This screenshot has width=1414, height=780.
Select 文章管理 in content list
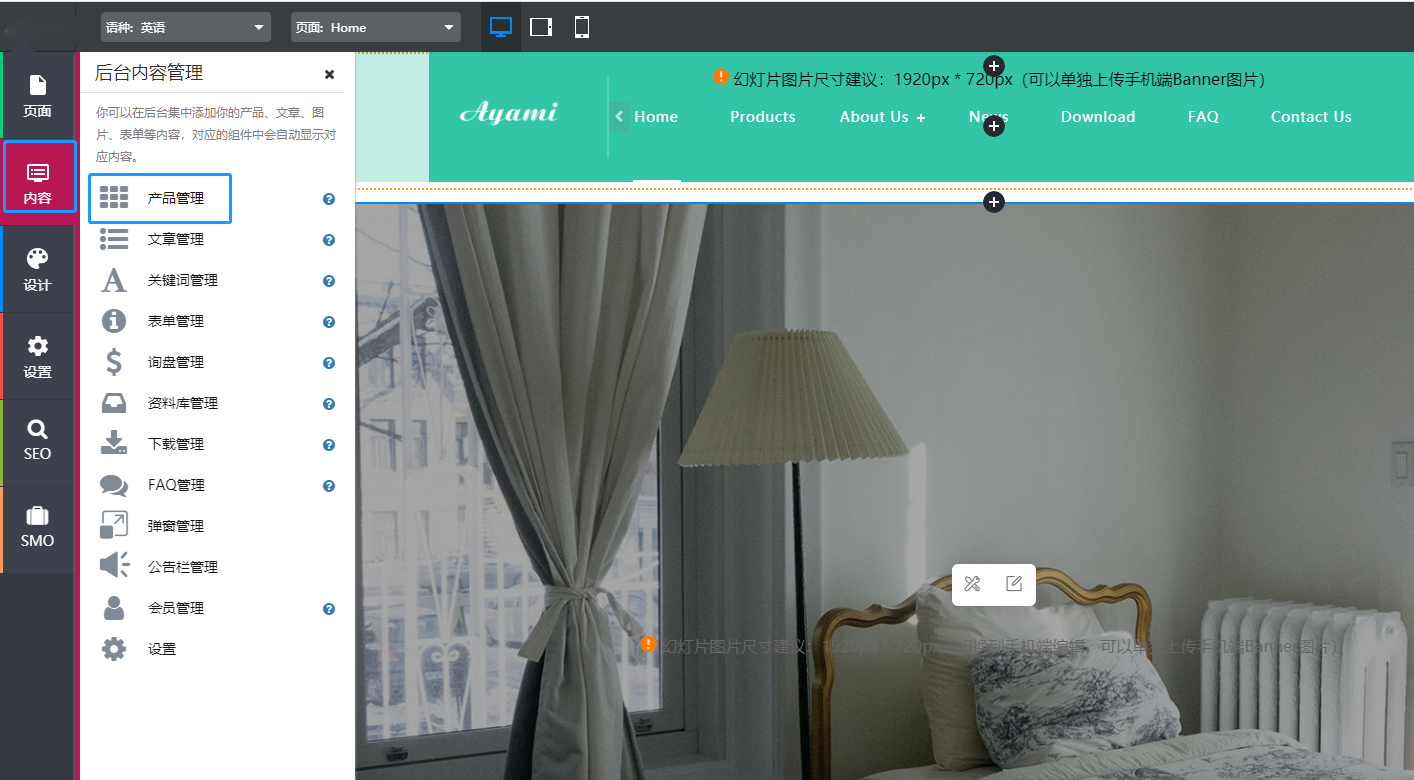[x=176, y=239]
